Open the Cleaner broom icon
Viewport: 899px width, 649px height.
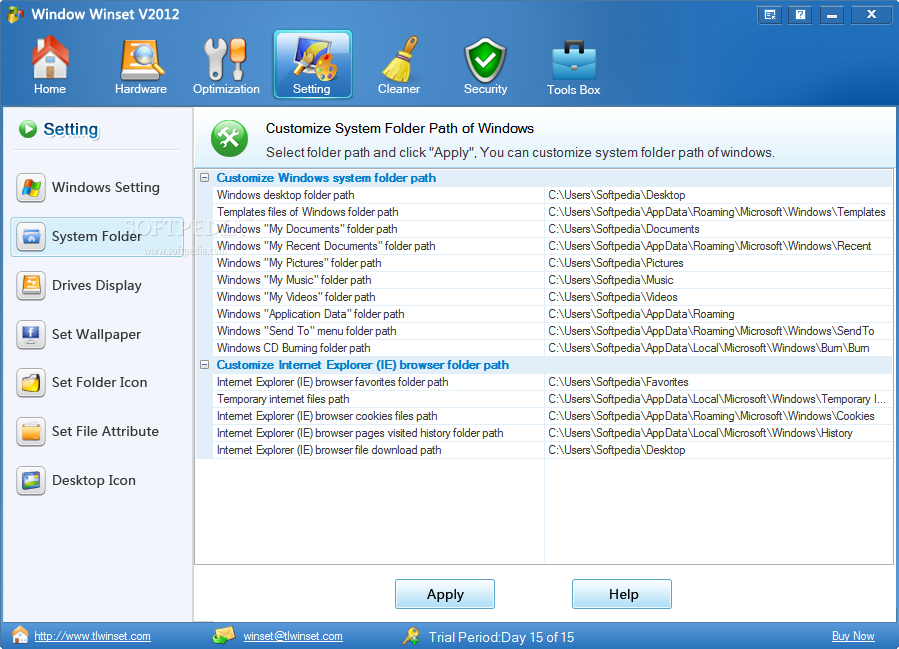click(400, 58)
